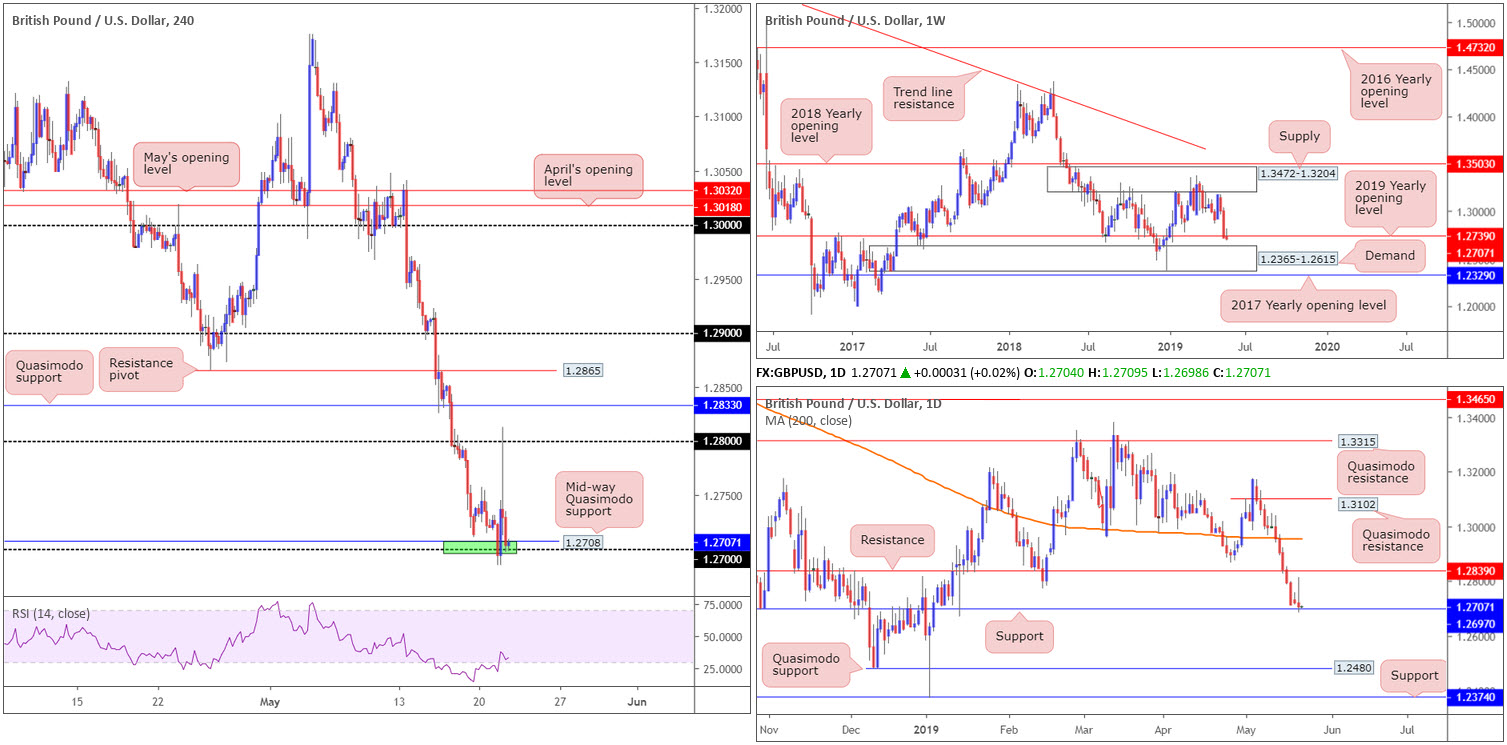Image resolution: width=1507 pixels, height=745 pixels.
Task: Click the "Demand" callout on weekly chart
Action: pos(1391,256)
